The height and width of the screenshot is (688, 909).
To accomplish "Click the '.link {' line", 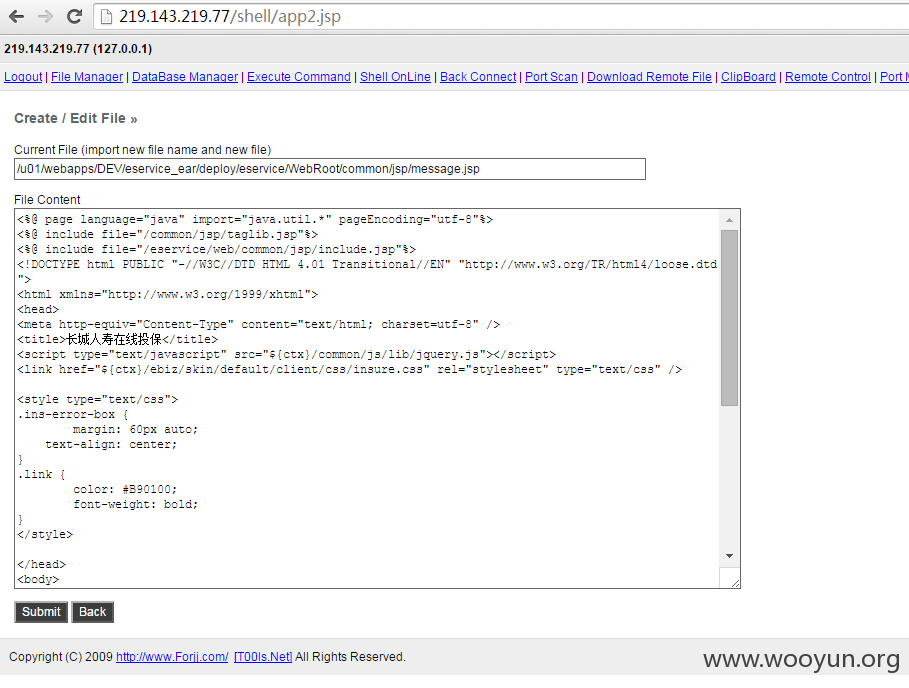I will pos(42,474).
